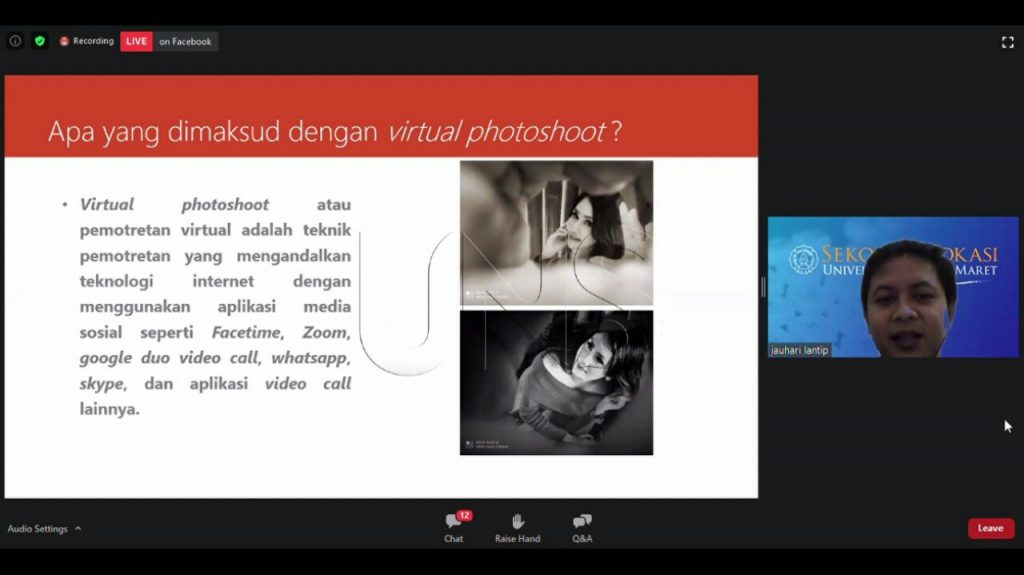The height and width of the screenshot is (575, 1024).
Task: Click the slide title virtual photoshoot heading
Action: (335, 131)
